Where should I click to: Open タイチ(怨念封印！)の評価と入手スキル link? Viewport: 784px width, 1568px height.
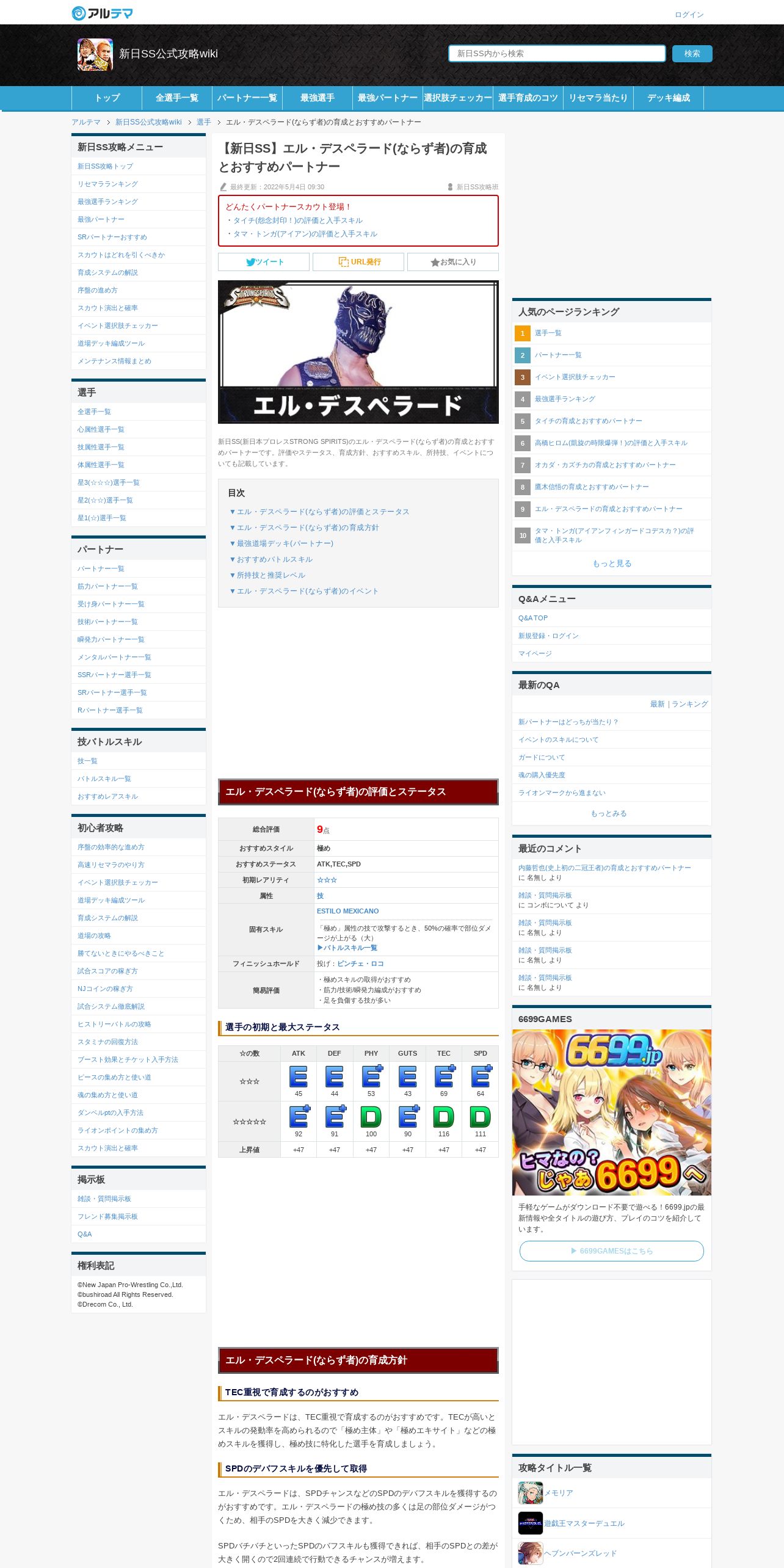[x=298, y=220]
